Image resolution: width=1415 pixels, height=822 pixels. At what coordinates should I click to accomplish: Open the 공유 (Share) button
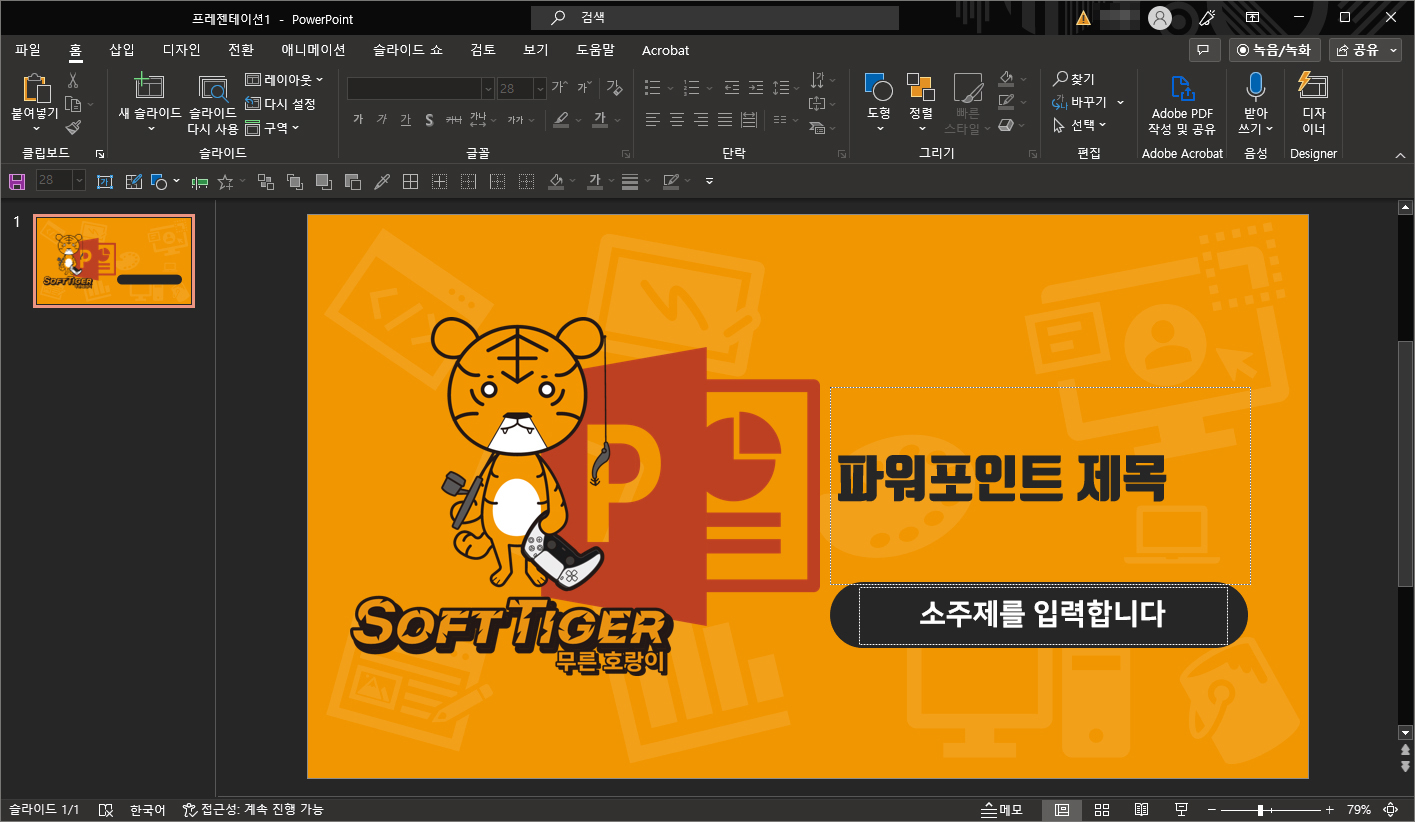point(1366,49)
